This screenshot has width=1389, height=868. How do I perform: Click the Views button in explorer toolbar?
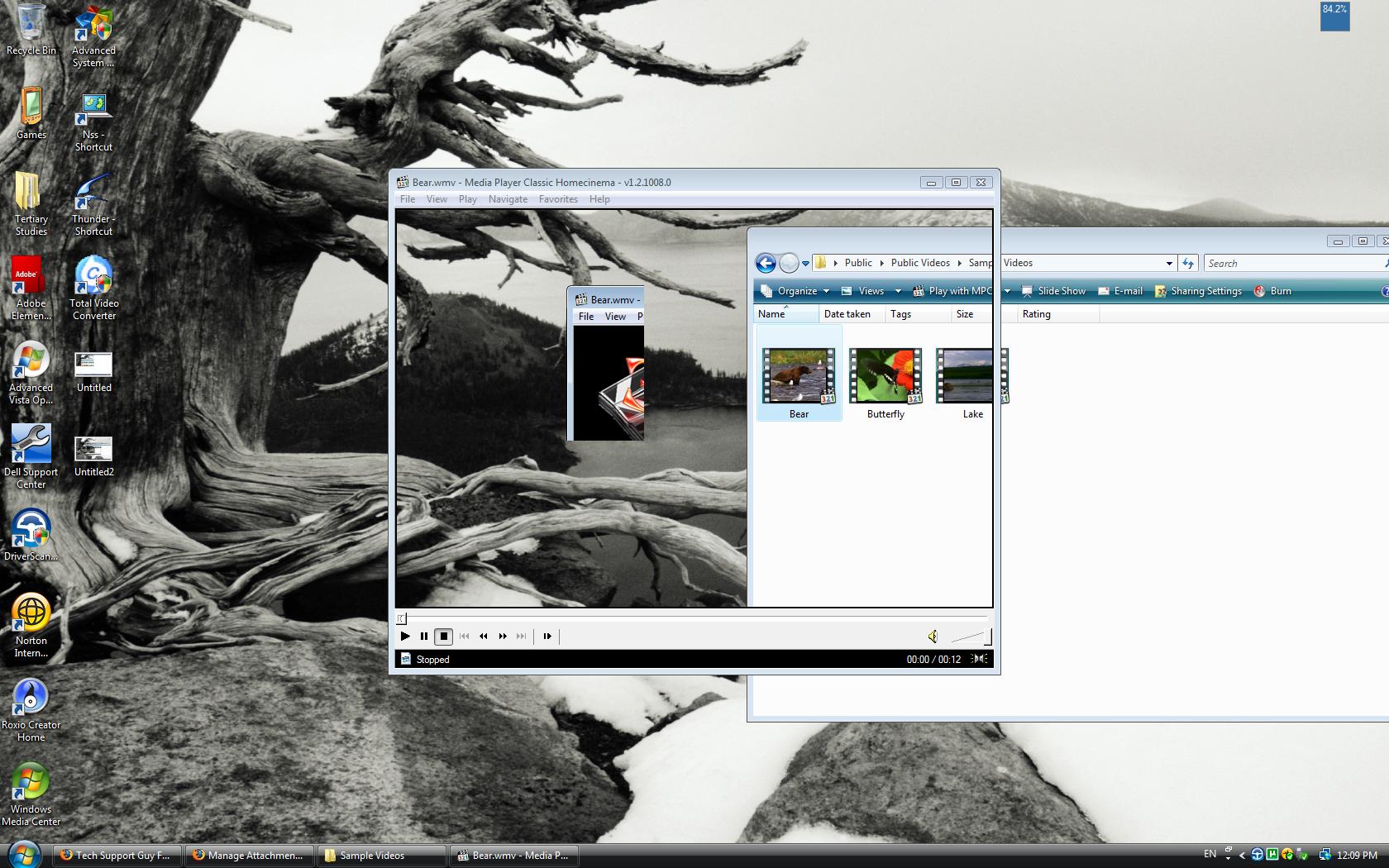(863, 291)
